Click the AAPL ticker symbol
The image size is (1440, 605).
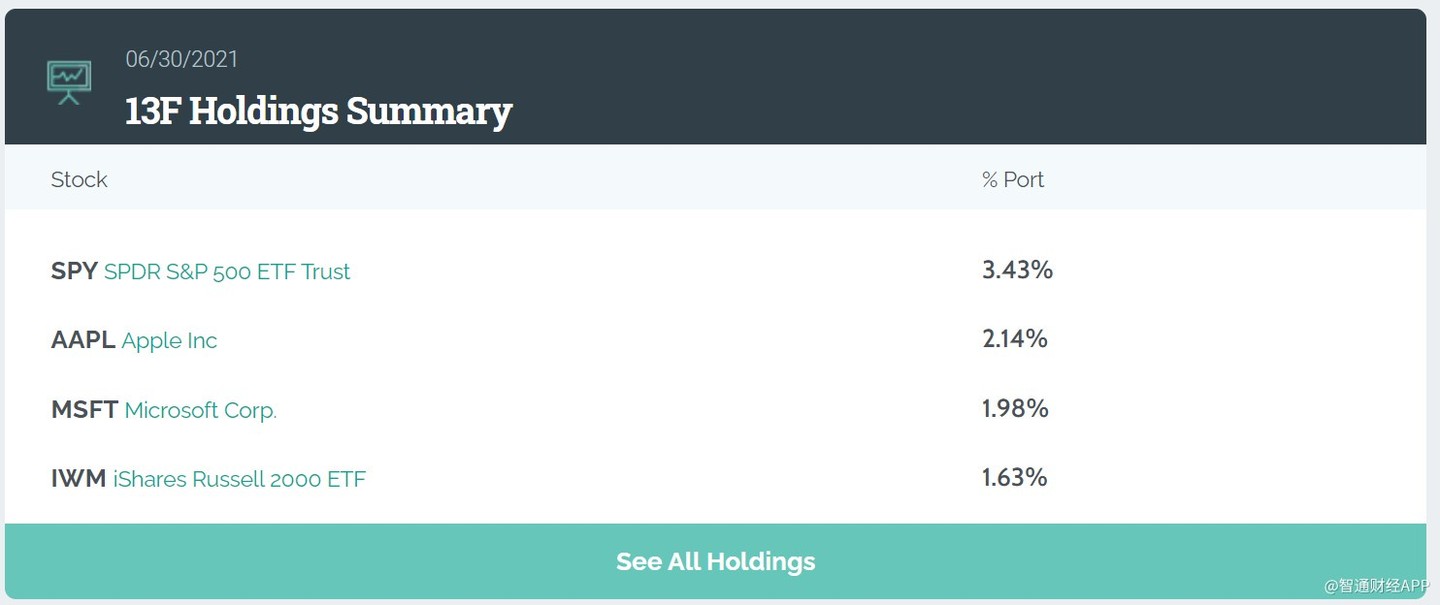(83, 340)
